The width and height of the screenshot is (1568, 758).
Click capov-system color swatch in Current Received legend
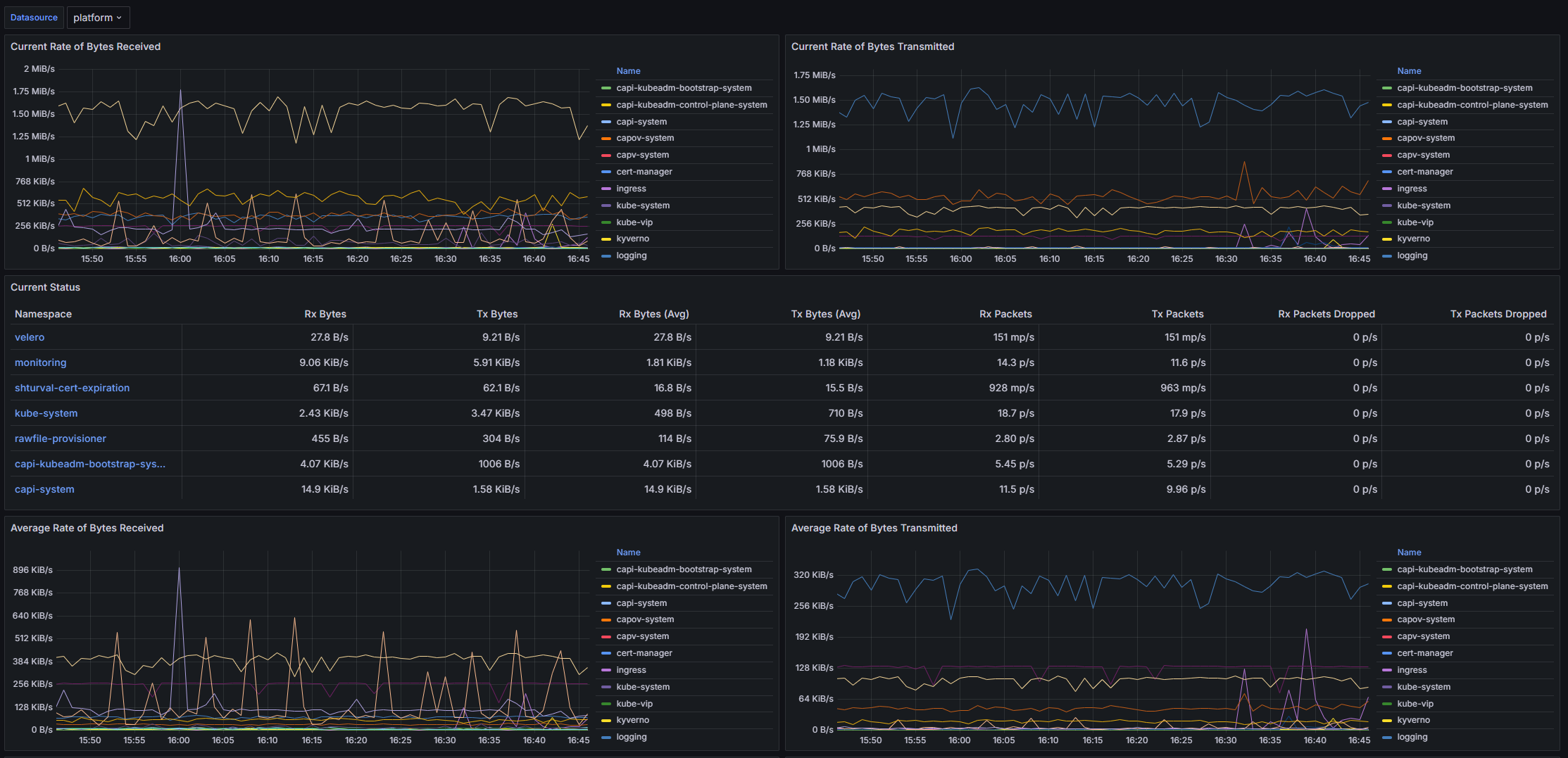pos(606,138)
